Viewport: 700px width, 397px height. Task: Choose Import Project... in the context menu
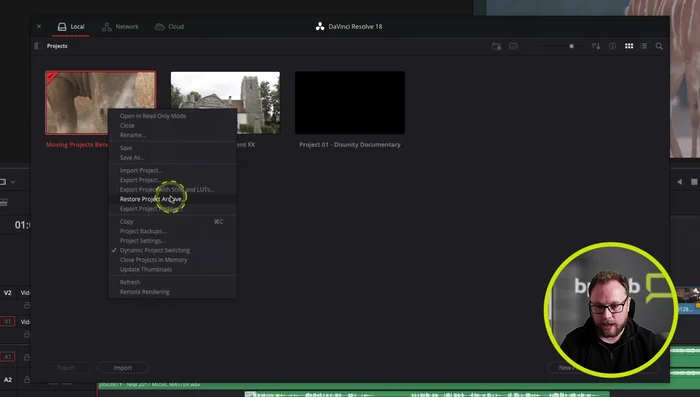tap(141, 171)
